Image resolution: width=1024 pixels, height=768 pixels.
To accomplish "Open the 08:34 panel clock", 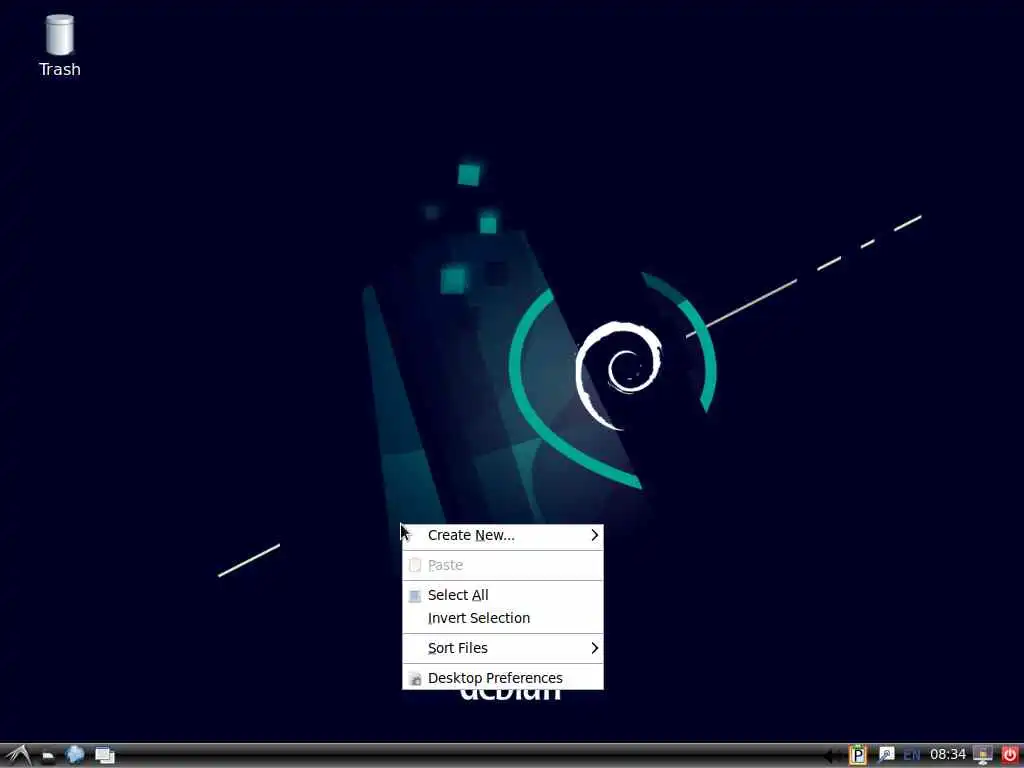I will click(x=948, y=755).
